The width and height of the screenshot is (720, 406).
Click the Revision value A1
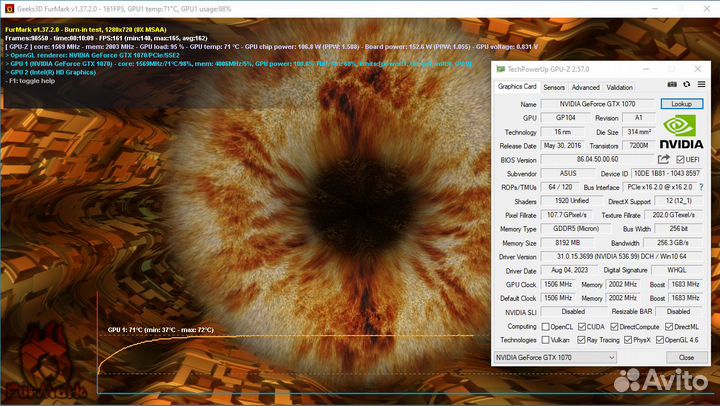(638, 118)
